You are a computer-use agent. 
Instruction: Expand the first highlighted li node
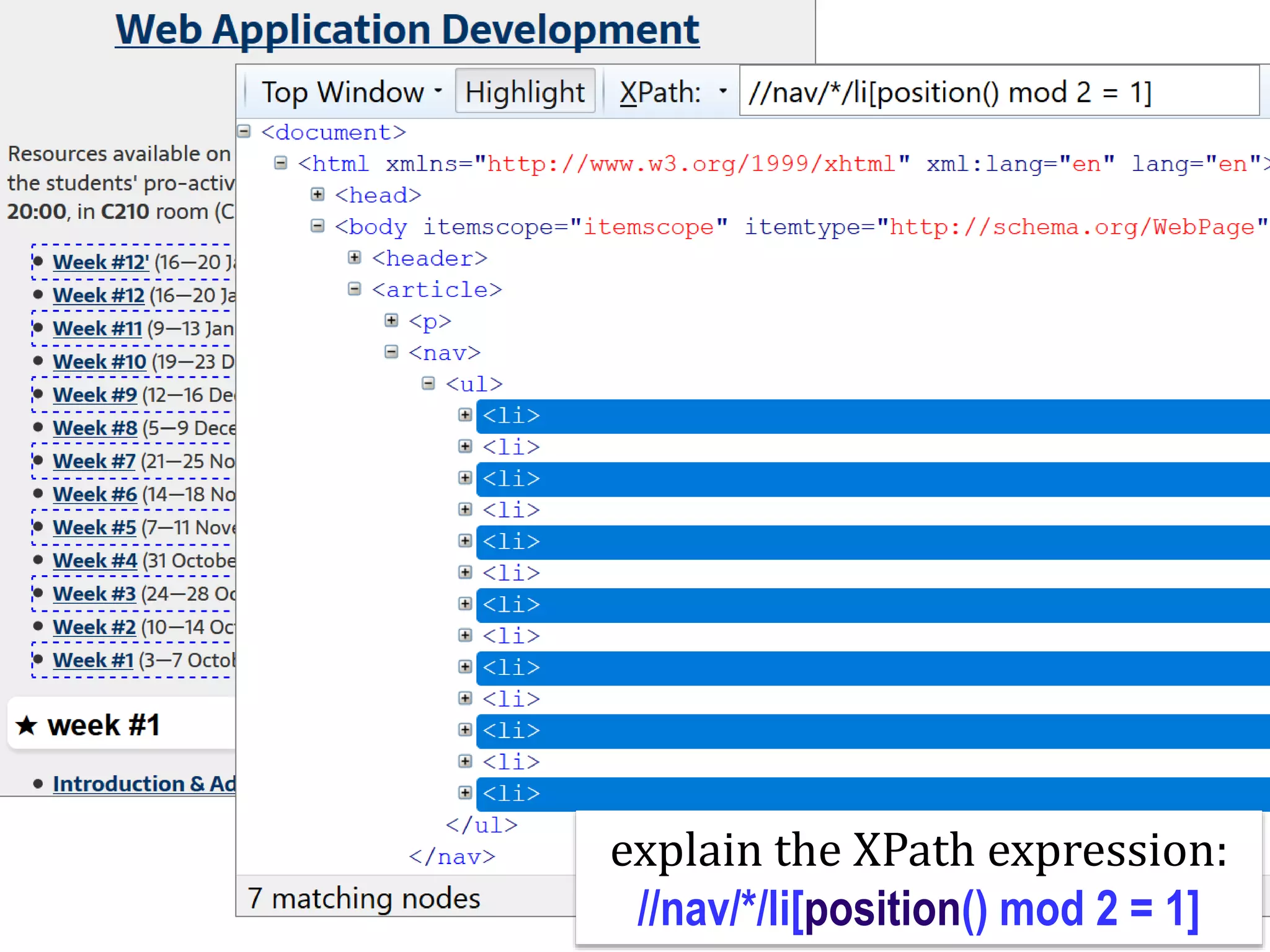click(465, 415)
